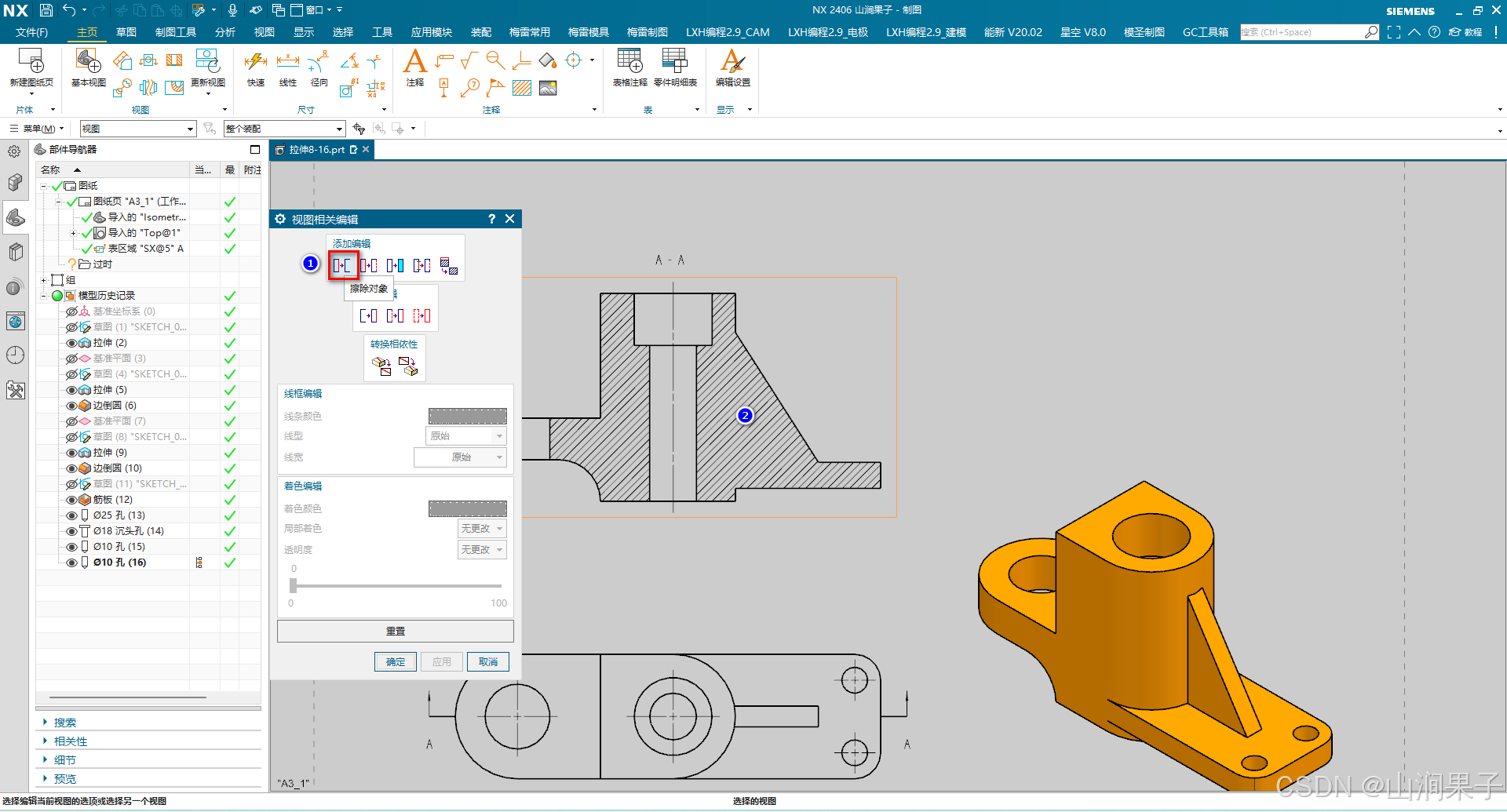This screenshot has width=1507, height=812.
Task: Switch to the 草图 ribbon tab
Action: click(x=126, y=32)
